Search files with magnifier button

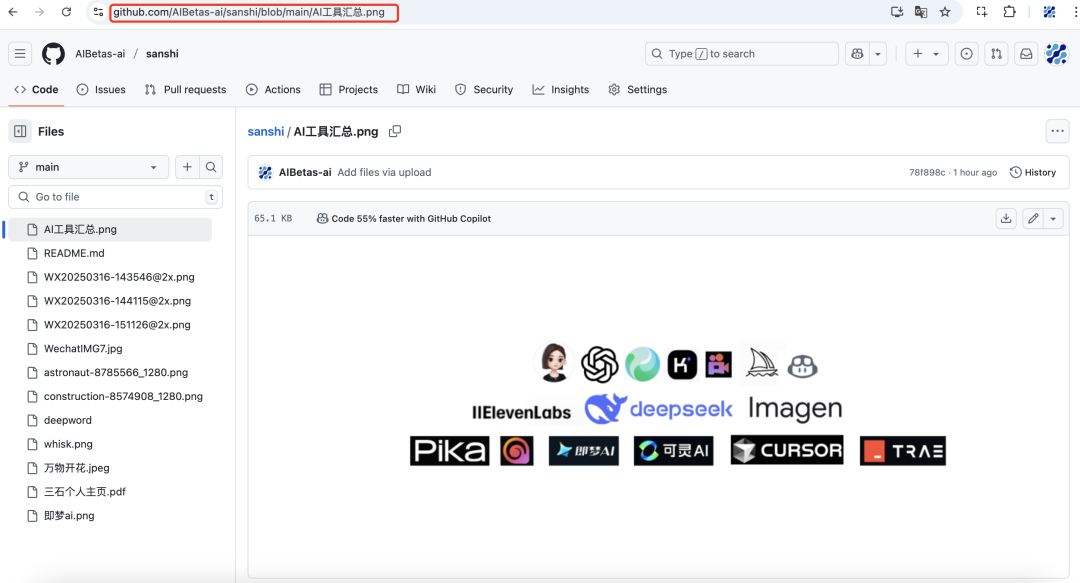pos(211,167)
